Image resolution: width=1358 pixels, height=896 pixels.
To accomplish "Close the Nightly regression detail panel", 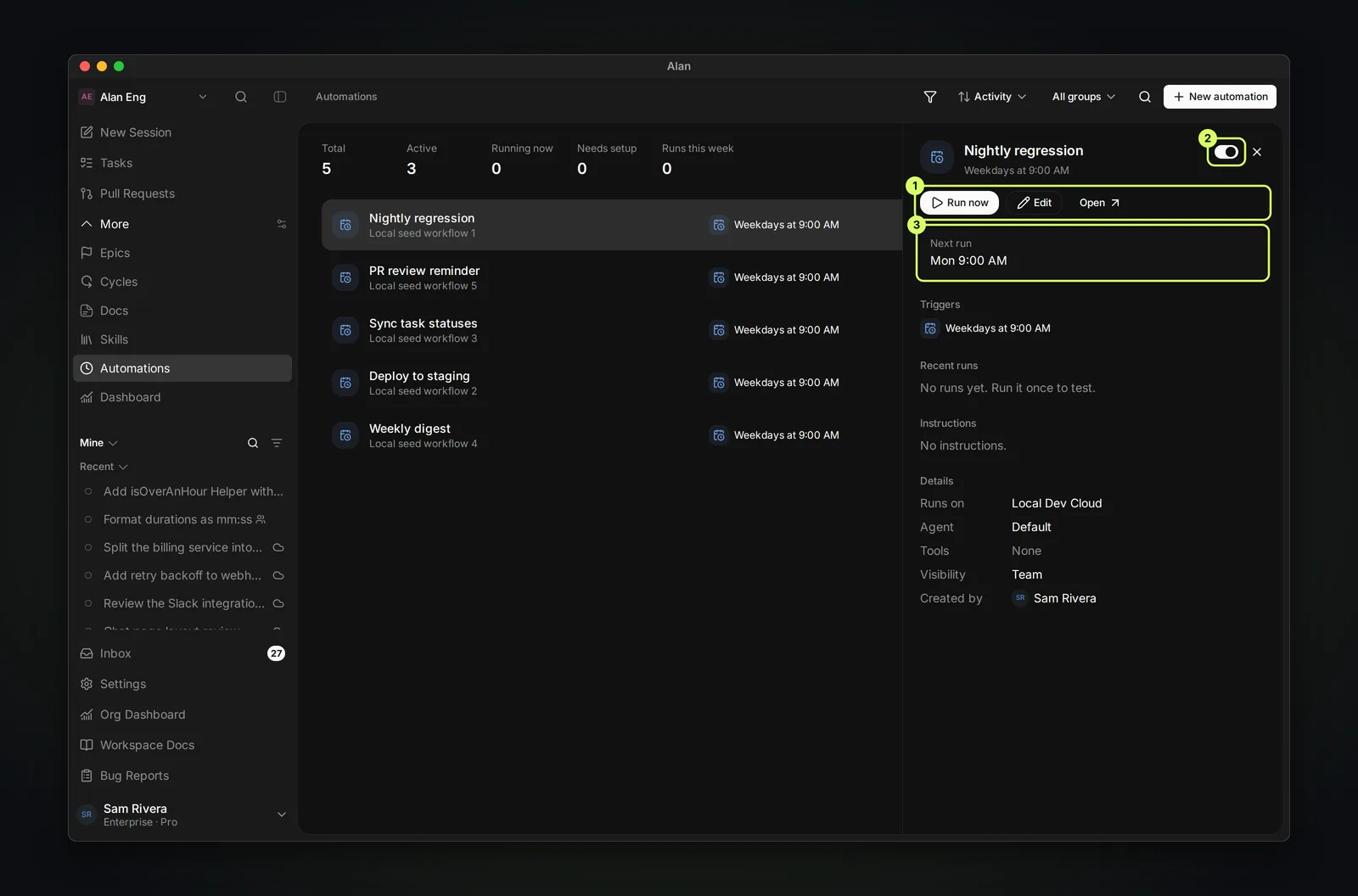I will 1257,152.
